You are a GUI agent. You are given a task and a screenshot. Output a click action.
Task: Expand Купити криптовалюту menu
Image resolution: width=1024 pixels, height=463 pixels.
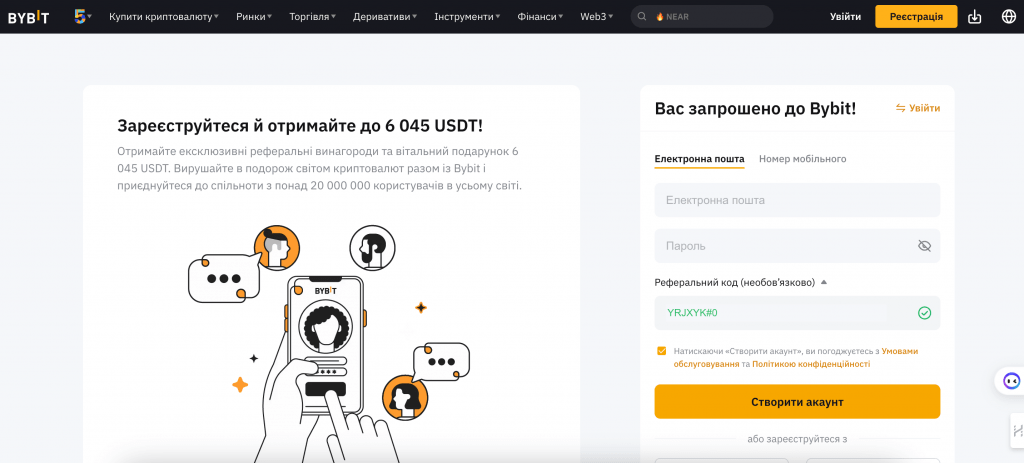[164, 17]
